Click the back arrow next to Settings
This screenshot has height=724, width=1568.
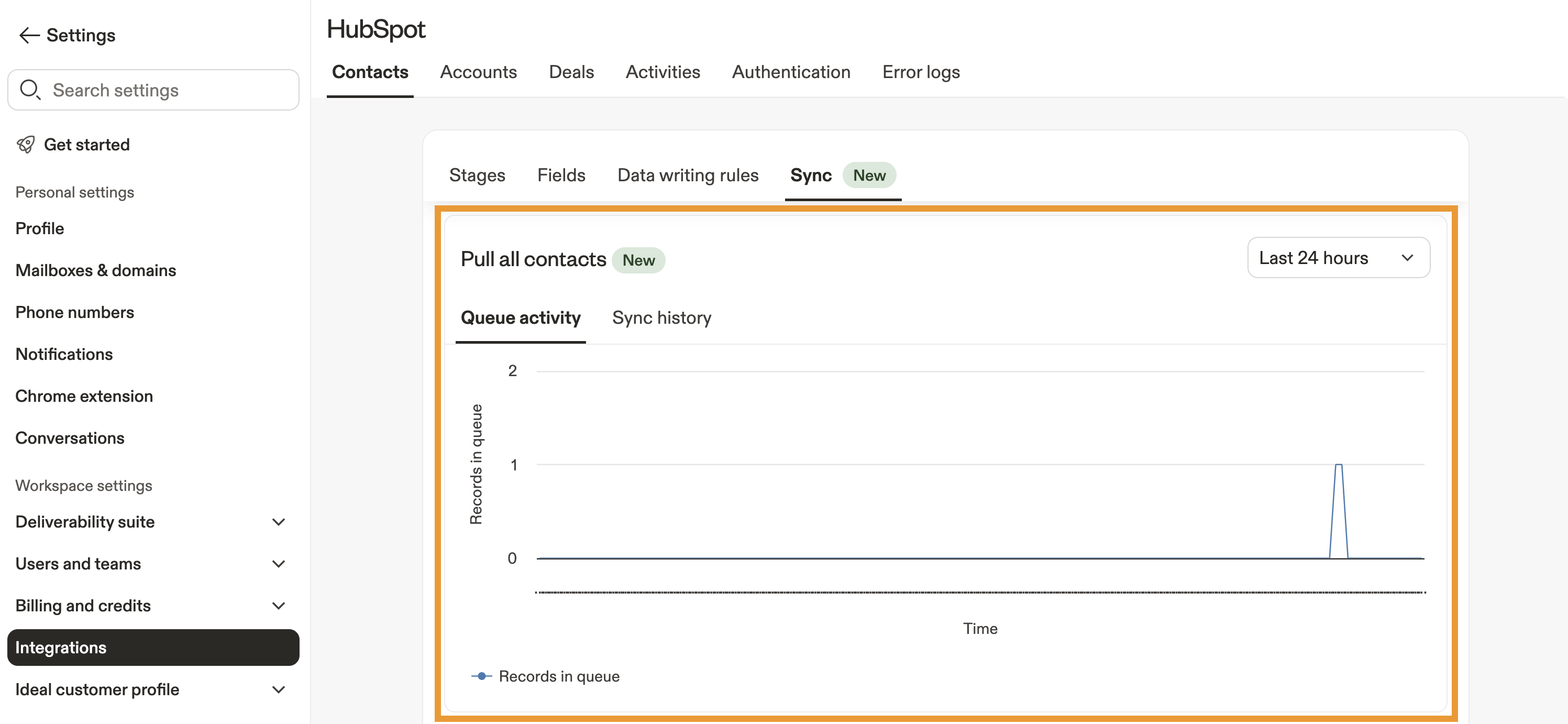(x=29, y=35)
